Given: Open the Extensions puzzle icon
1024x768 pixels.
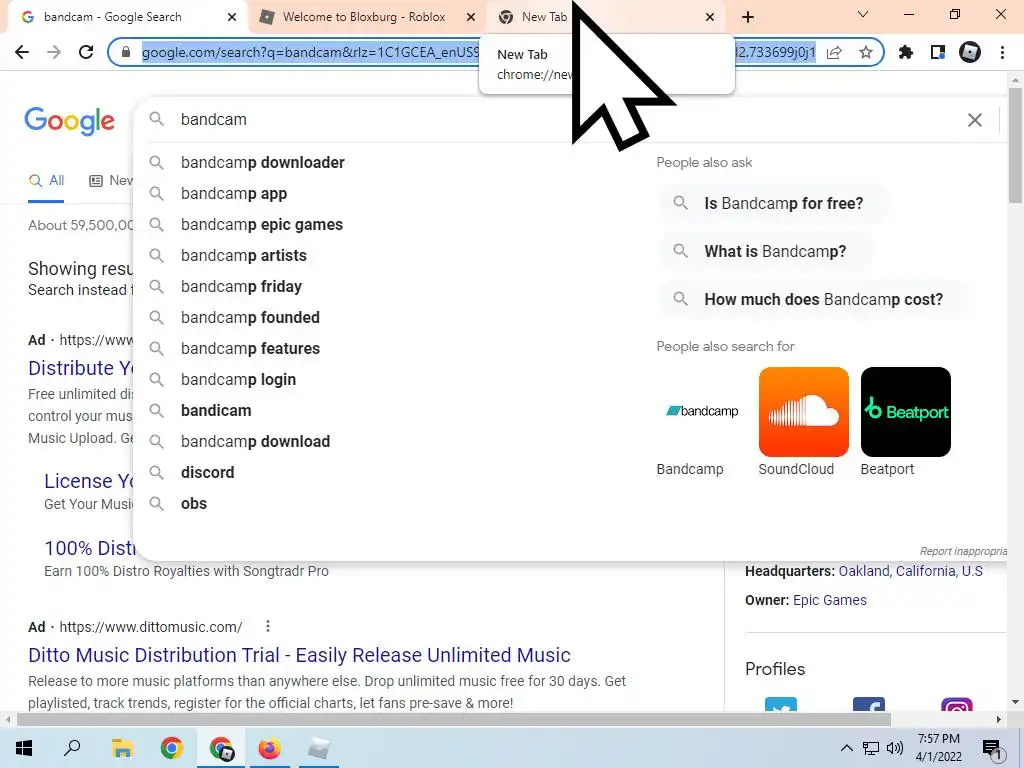Looking at the screenshot, I should (x=906, y=52).
